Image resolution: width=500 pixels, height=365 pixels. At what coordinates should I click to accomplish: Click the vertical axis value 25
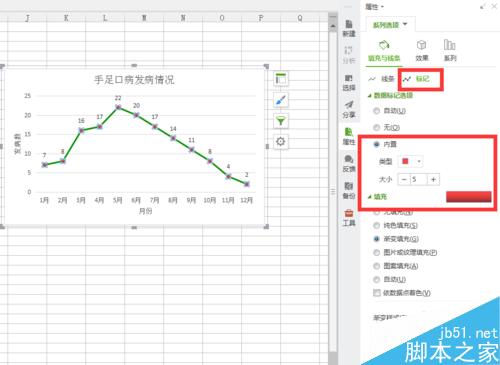point(27,96)
